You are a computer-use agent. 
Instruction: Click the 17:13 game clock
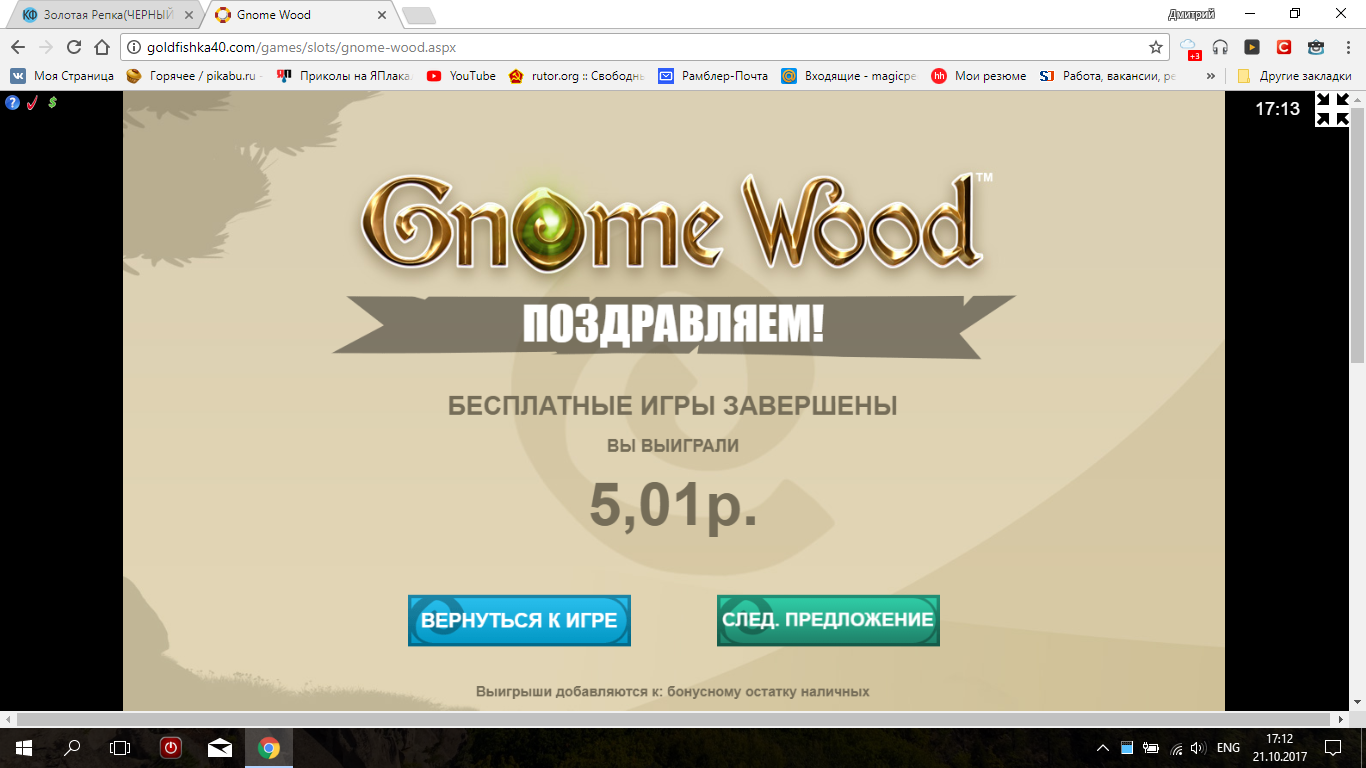tap(1278, 109)
